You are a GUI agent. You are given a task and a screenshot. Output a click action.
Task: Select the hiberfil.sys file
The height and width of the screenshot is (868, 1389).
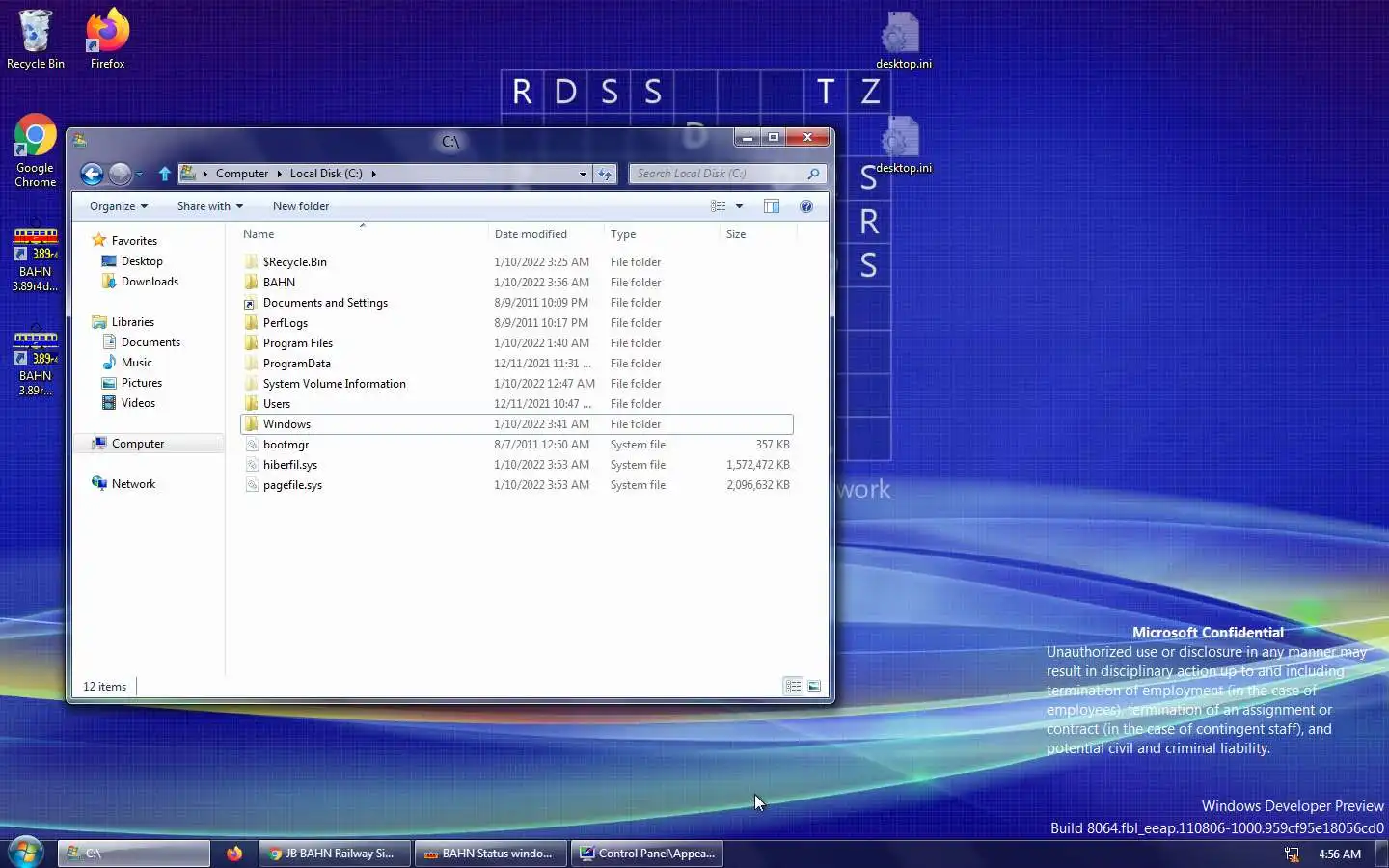coord(517,465)
